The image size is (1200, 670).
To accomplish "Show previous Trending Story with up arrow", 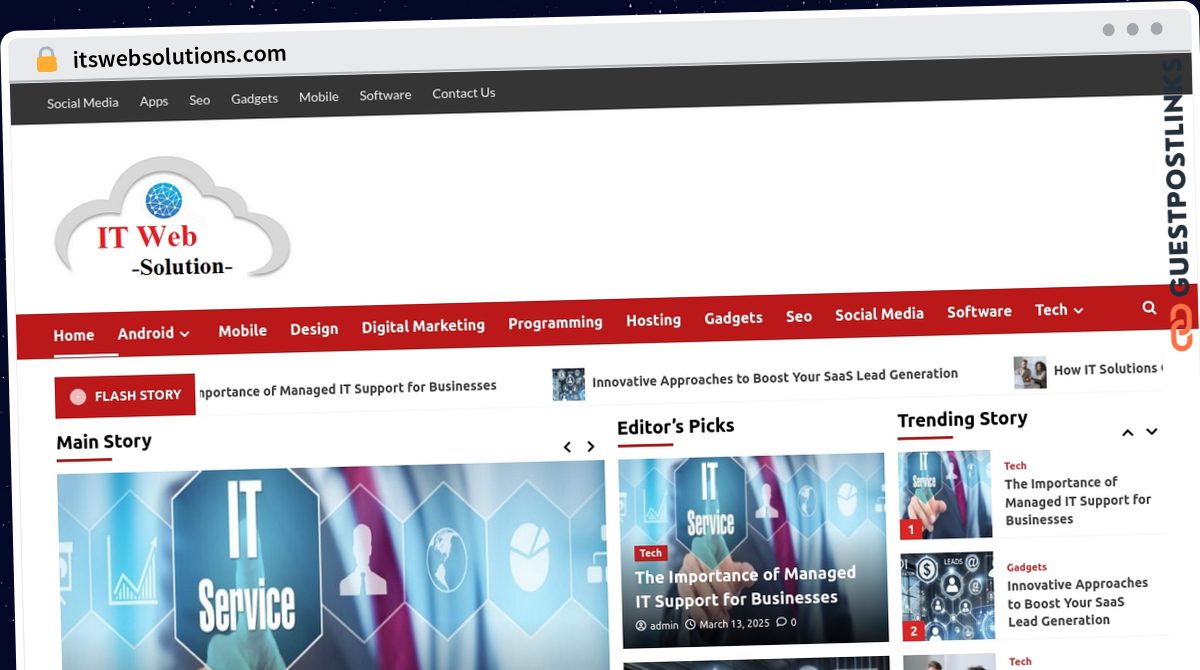I will point(1127,432).
